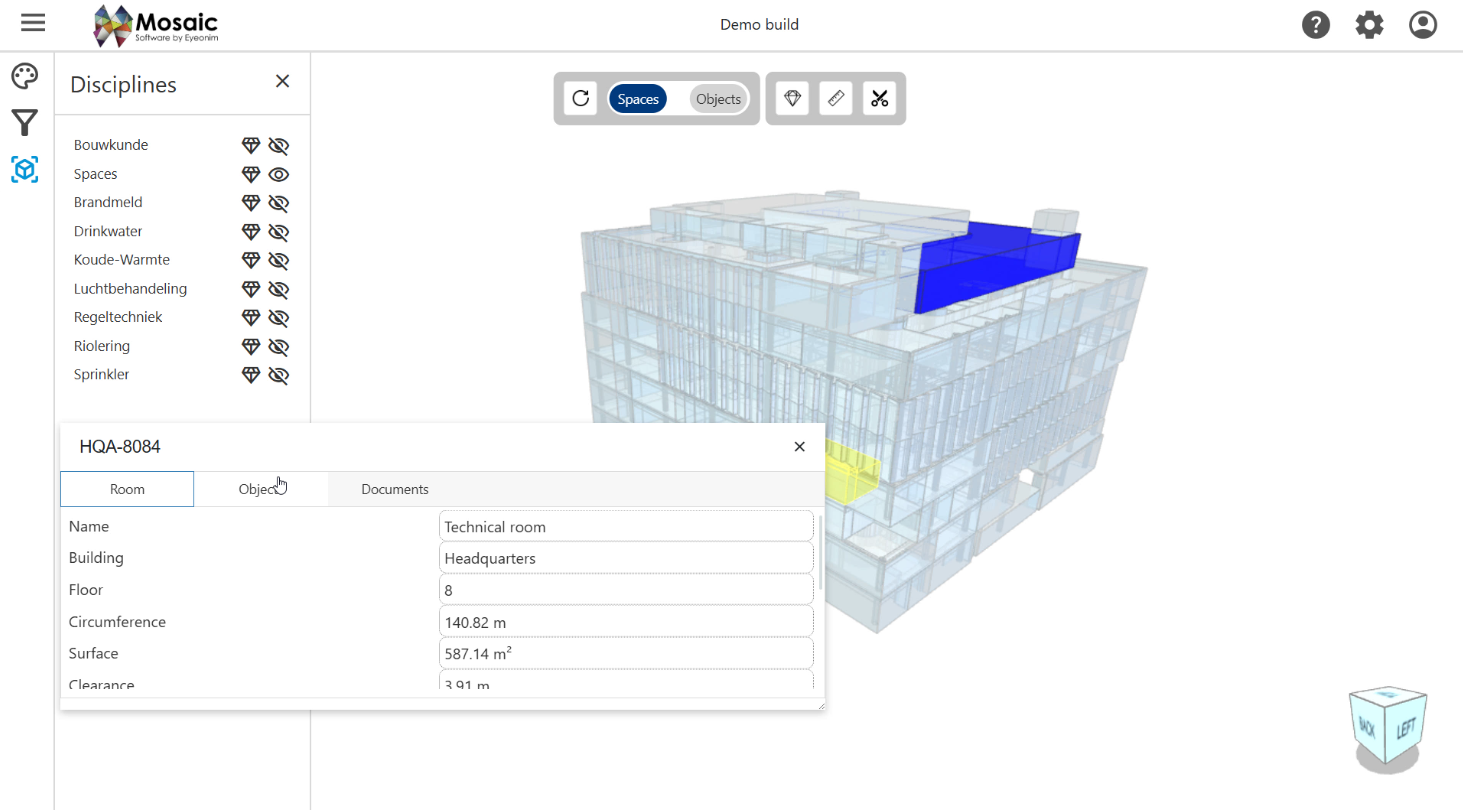
Task: Show the Koude-Warmte discipline
Action: point(279,261)
